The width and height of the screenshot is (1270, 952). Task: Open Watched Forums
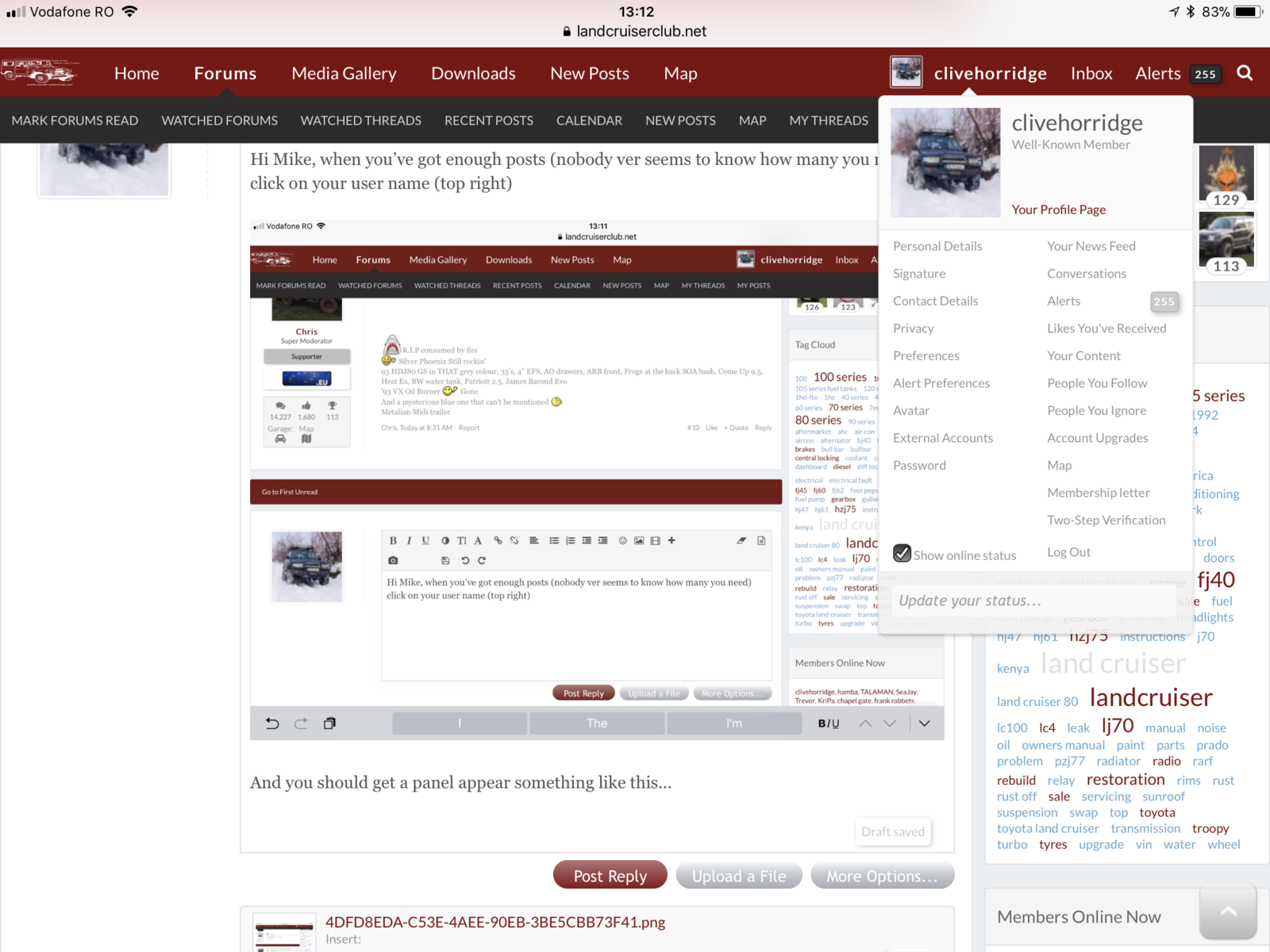pyautogui.click(x=220, y=121)
